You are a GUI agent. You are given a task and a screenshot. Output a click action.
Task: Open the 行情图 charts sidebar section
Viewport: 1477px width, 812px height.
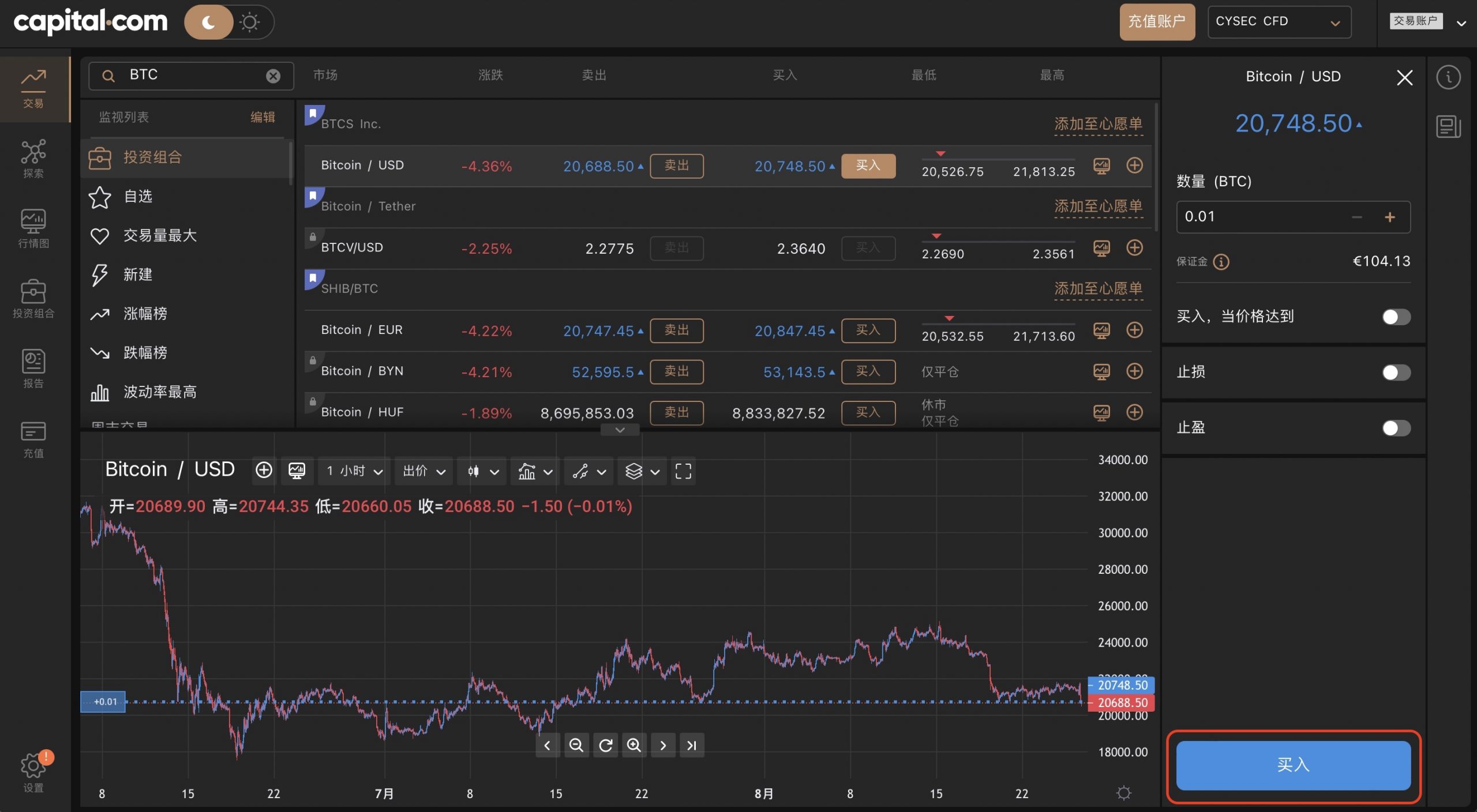[33, 228]
